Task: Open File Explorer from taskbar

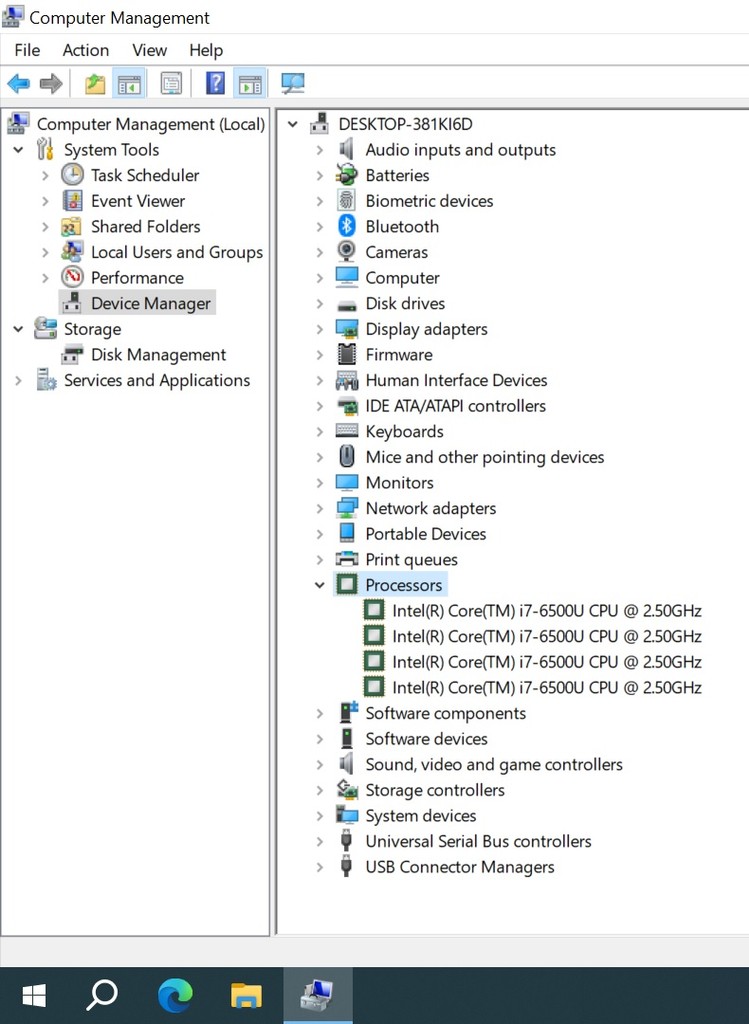Action: pyautogui.click(x=246, y=995)
